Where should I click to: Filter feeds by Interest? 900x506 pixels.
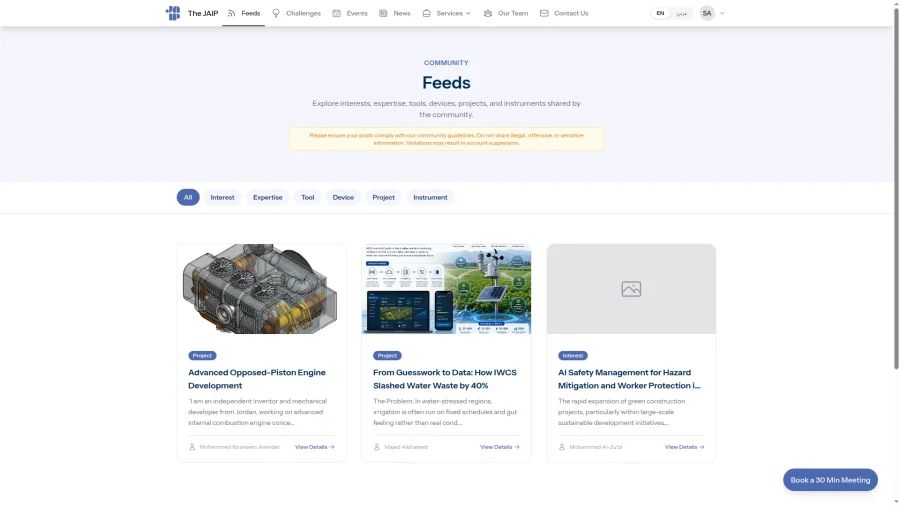point(222,197)
